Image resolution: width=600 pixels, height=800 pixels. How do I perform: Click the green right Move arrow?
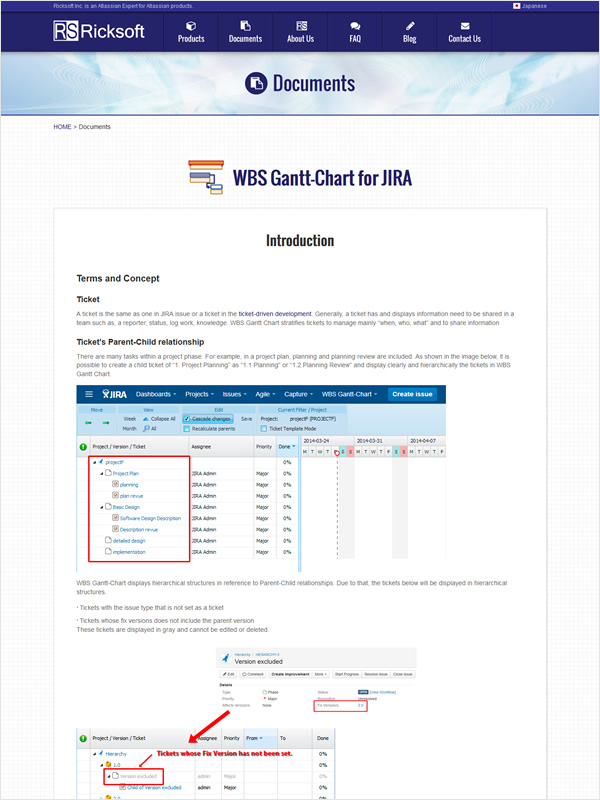(x=106, y=423)
